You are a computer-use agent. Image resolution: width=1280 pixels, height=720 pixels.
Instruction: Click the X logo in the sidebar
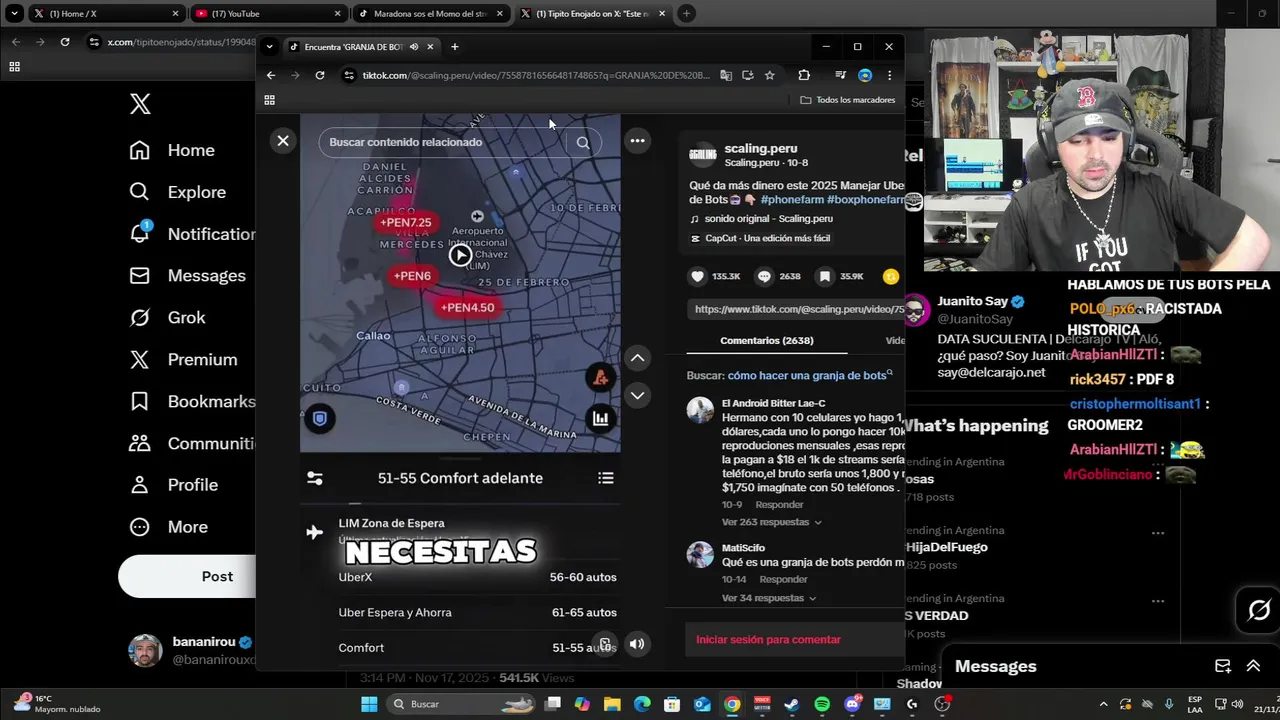click(140, 104)
